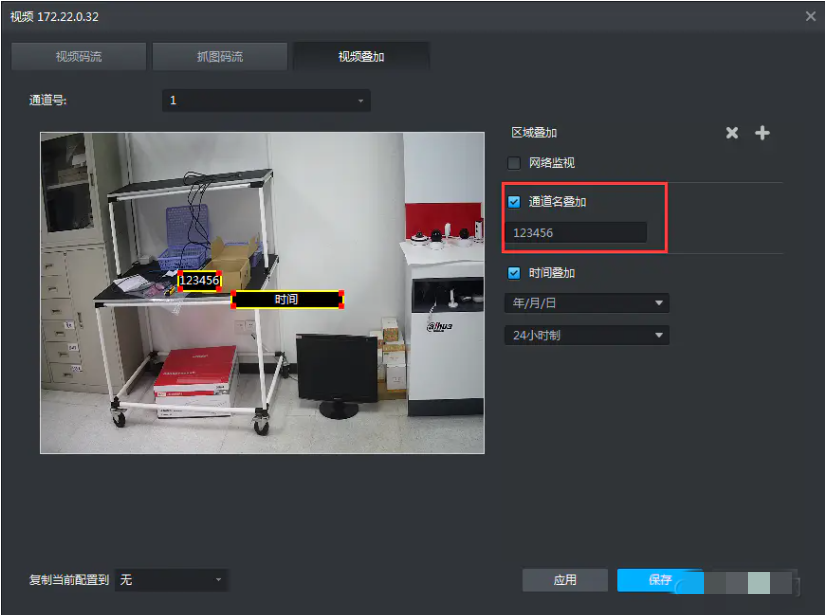Expand the 24小时制 time format dropdown
The width and height of the screenshot is (825, 615).
(x=586, y=335)
